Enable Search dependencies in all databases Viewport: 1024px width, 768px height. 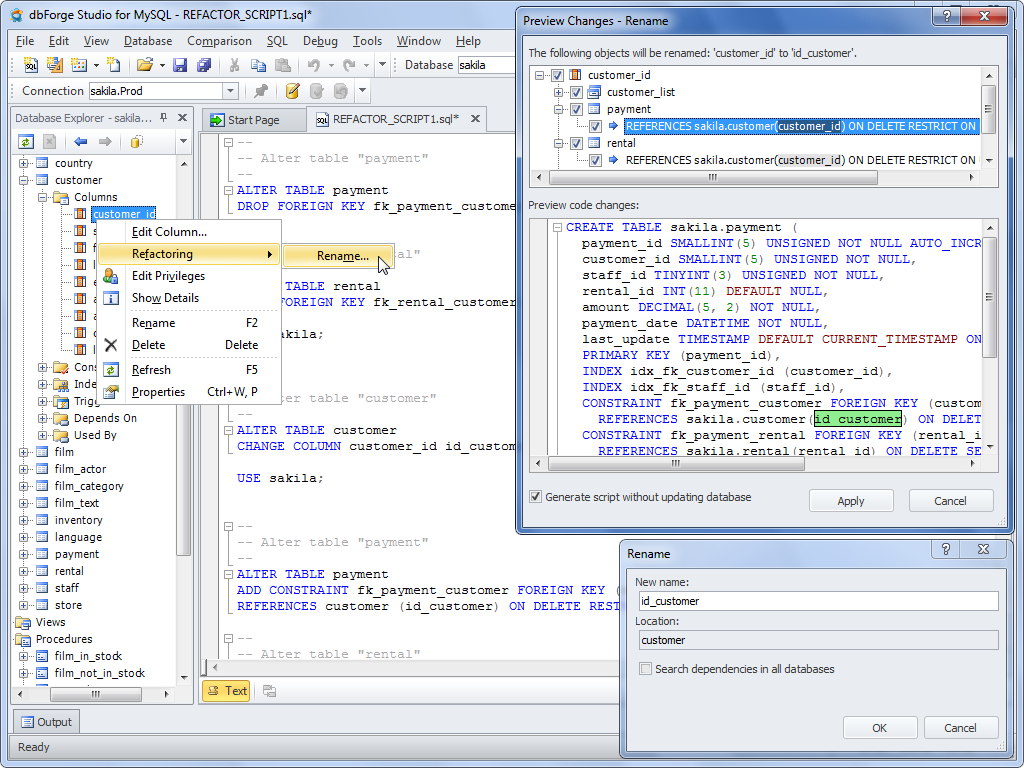pyautogui.click(x=646, y=669)
